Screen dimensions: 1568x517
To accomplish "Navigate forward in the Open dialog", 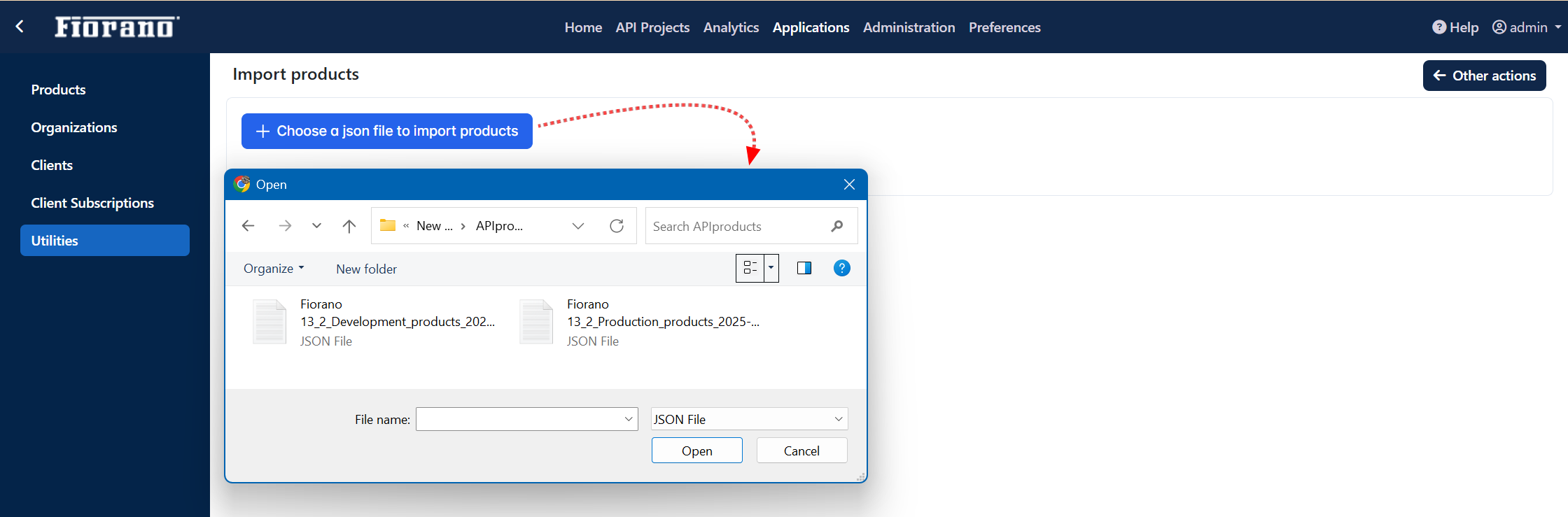I will tap(285, 225).
